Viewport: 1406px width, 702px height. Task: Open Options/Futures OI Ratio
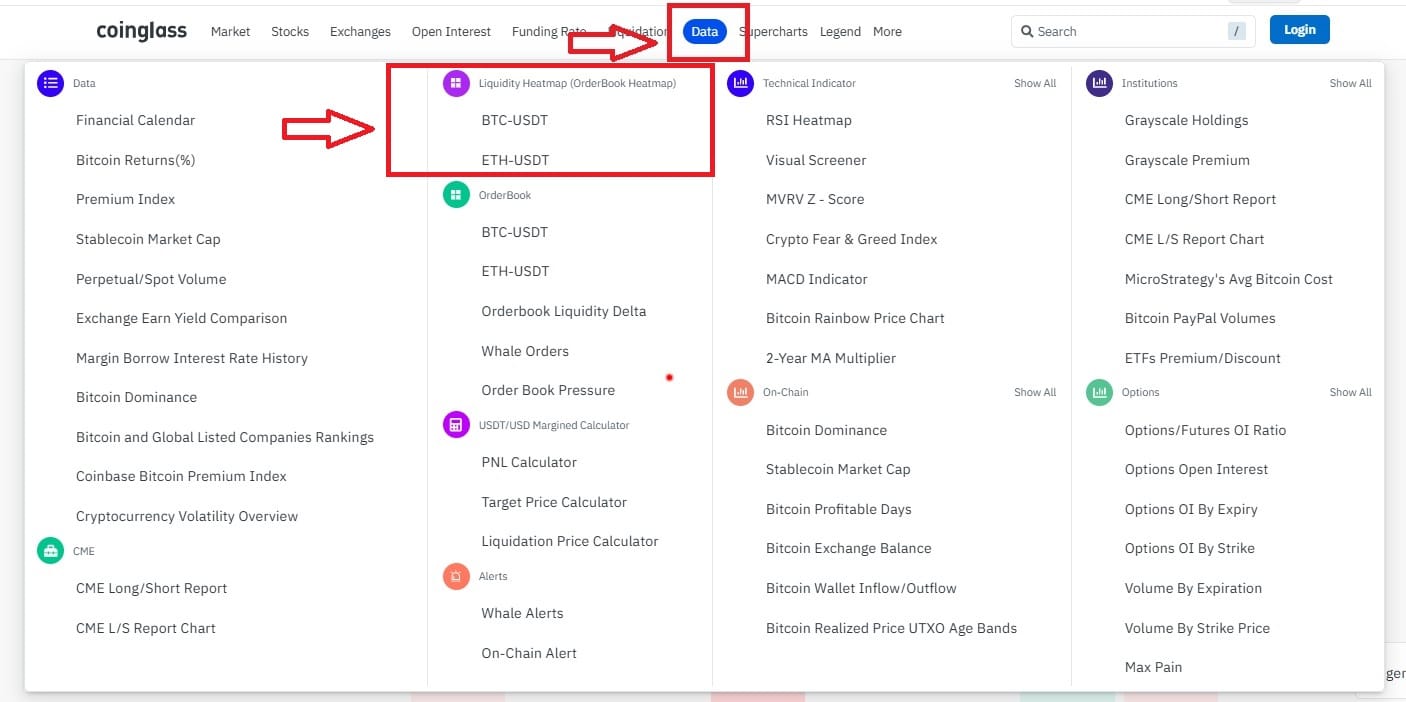coord(1205,430)
